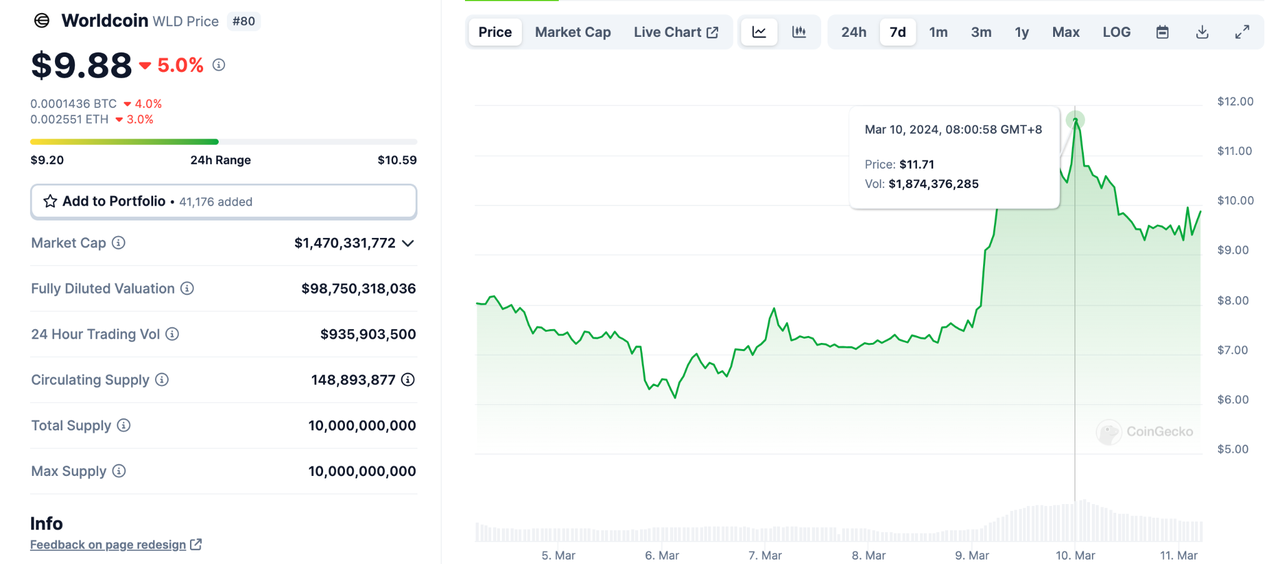The height and width of the screenshot is (564, 1280).
Task: Select the Max time range
Action: [x=1065, y=32]
